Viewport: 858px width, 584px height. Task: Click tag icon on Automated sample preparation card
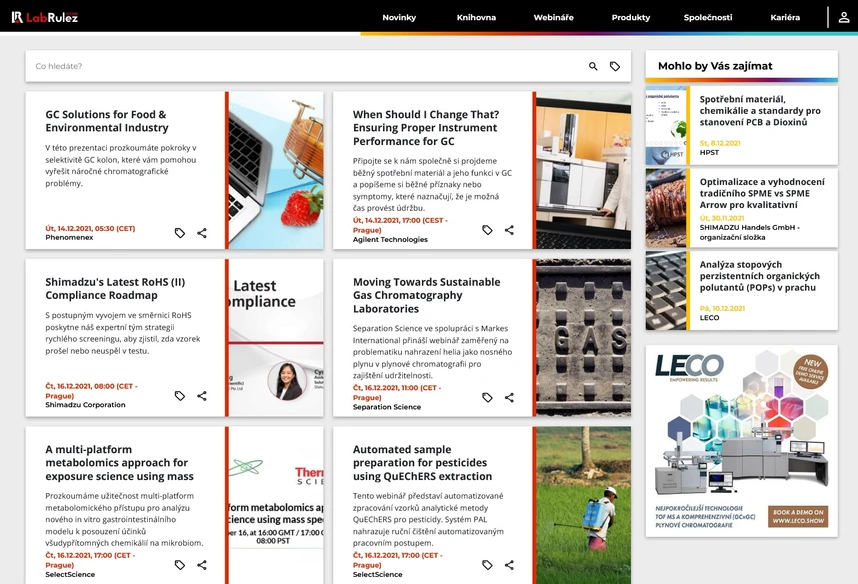coord(487,565)
